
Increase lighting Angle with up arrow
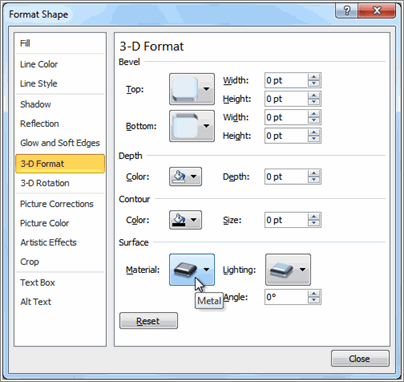pos(314,294)
